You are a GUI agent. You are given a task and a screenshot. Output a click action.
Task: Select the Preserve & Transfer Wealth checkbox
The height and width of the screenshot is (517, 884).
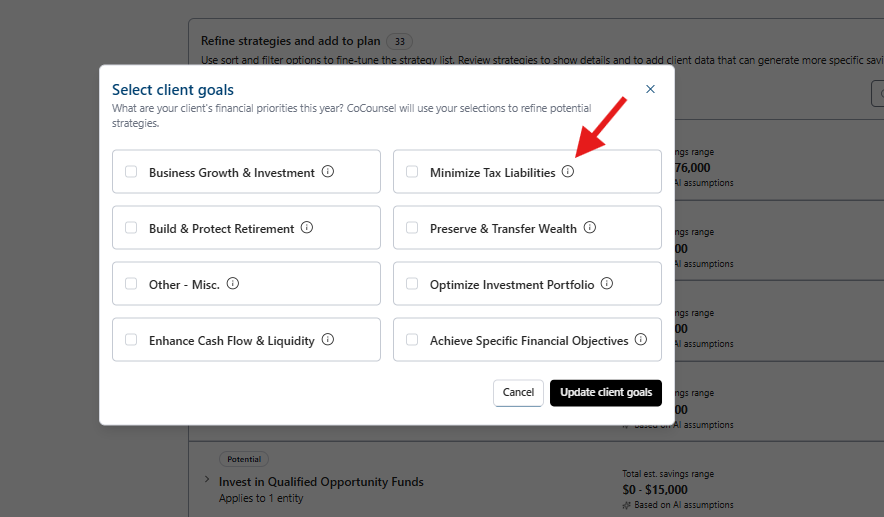[412, 228]
